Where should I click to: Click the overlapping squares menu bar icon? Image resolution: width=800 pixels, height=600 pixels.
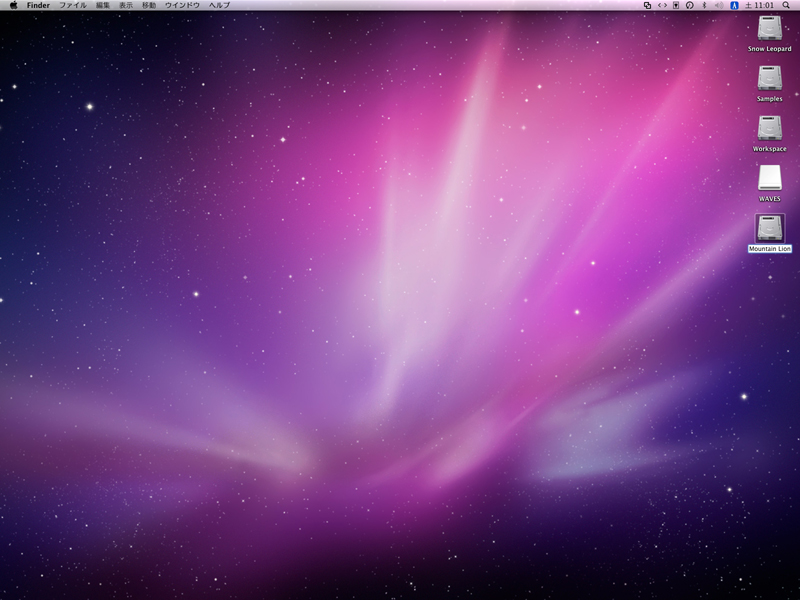(x=647, y=5)
